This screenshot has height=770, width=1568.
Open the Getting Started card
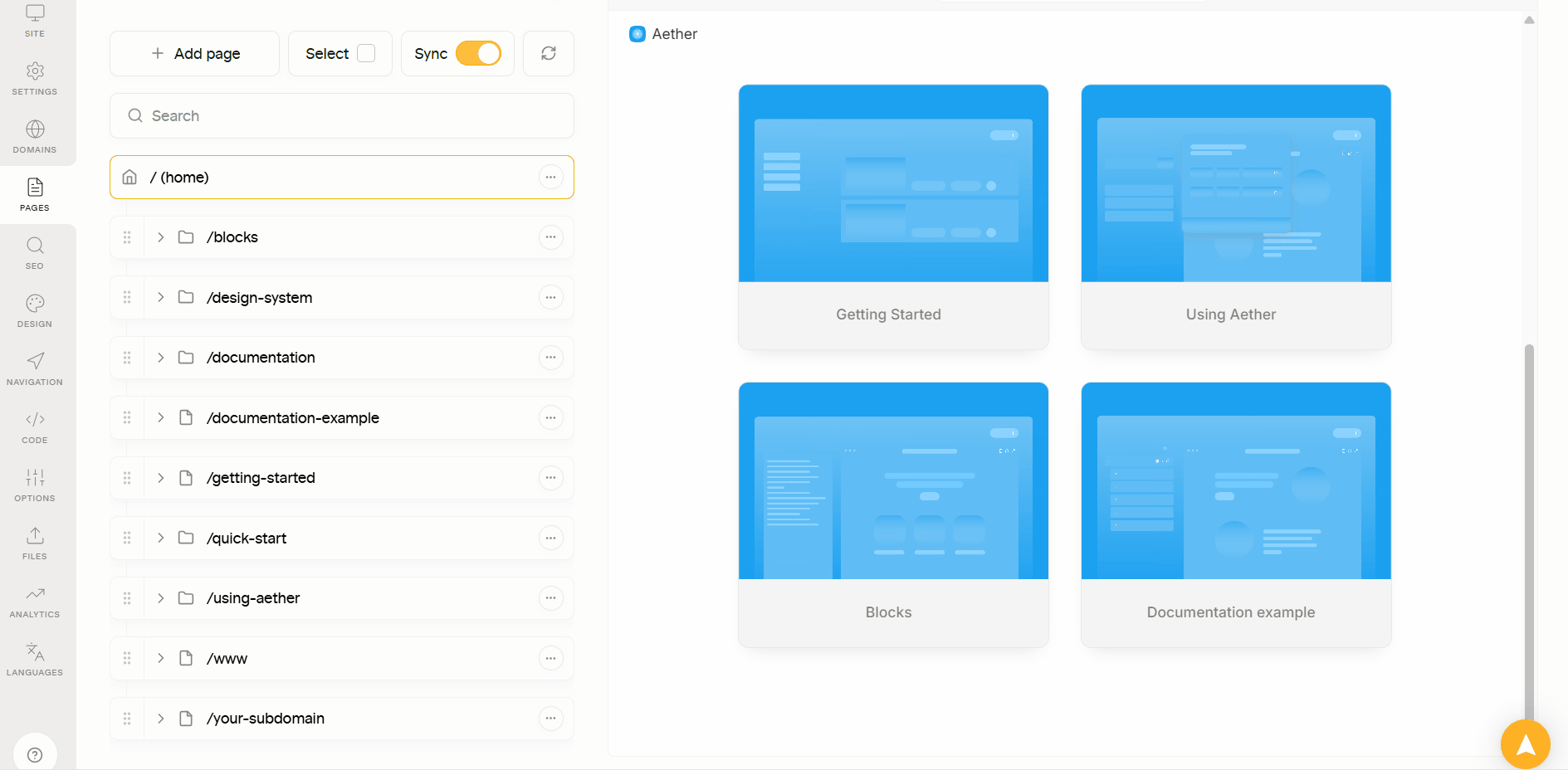tap(893, 217)
